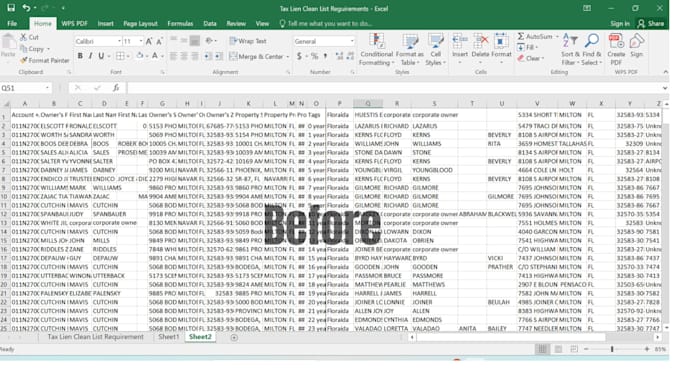Click the Percent Style icon
Viewport: 680px width, 383px height.
[314, 56]
